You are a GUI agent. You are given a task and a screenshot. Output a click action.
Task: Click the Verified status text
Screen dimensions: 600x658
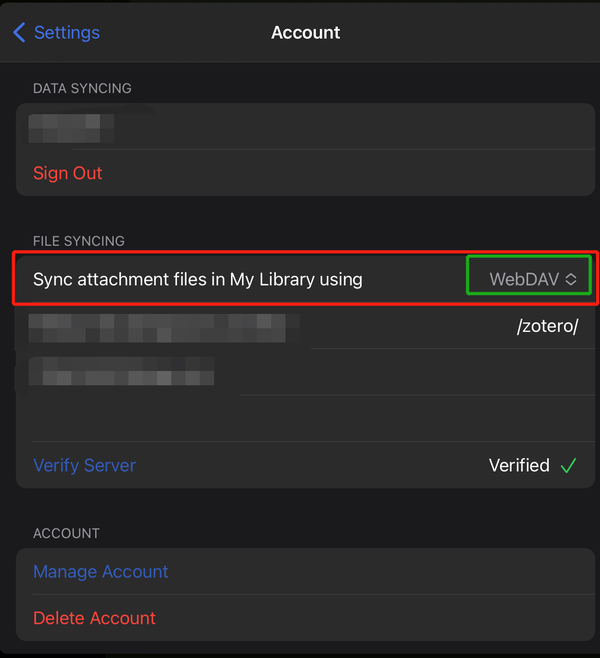click(519, 465)
